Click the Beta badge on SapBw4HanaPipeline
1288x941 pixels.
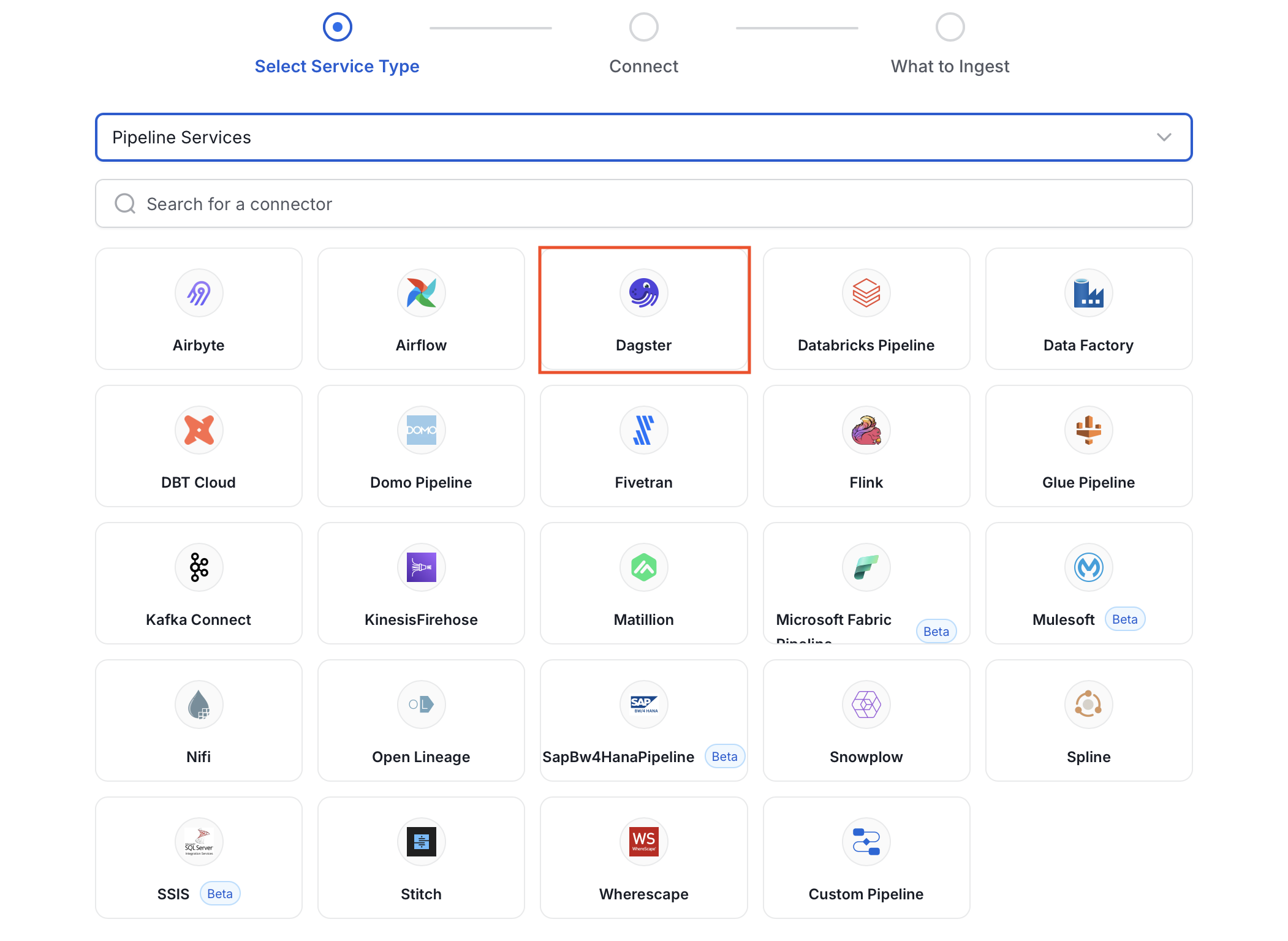tap(725, 757)
